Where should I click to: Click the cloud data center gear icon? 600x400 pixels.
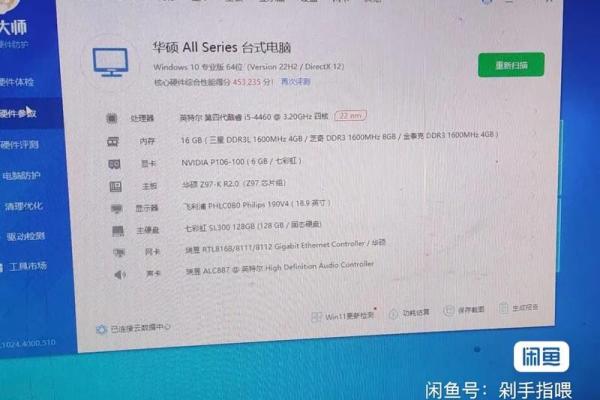pos(101,329)
